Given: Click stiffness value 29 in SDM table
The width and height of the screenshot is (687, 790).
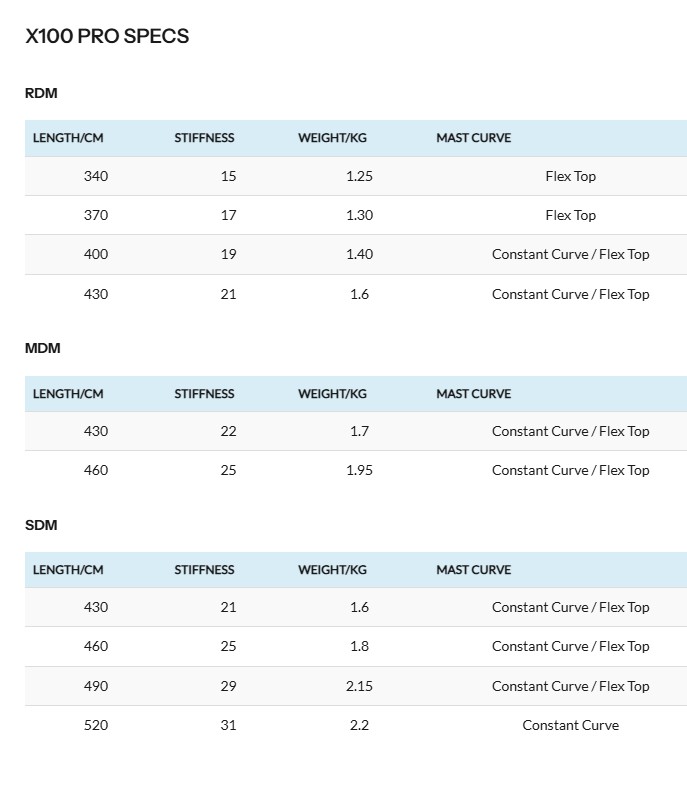Looking at the screenshot, I should 228,686.
